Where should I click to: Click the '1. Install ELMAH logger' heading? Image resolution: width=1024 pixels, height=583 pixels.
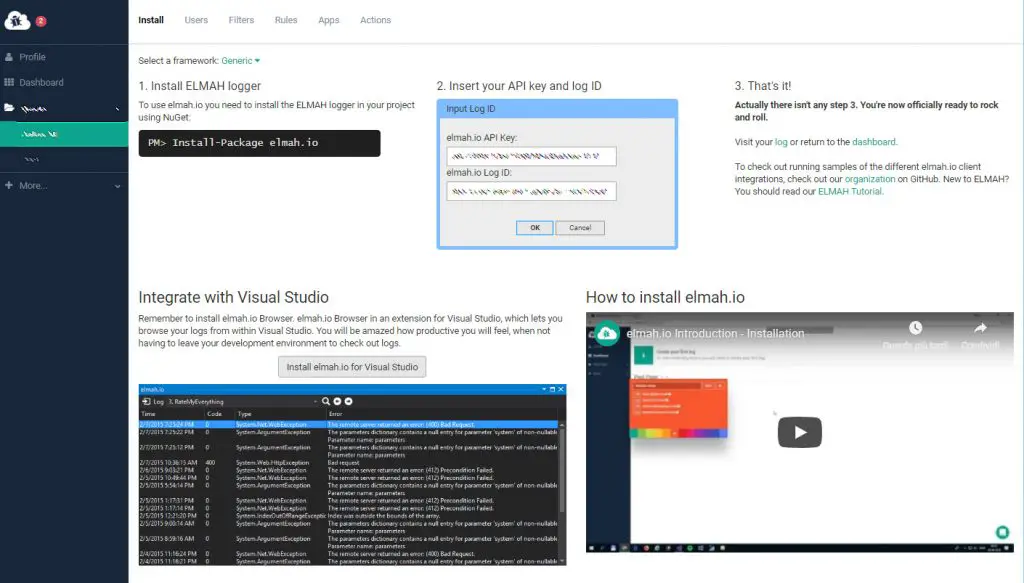[x=199, y=86]
